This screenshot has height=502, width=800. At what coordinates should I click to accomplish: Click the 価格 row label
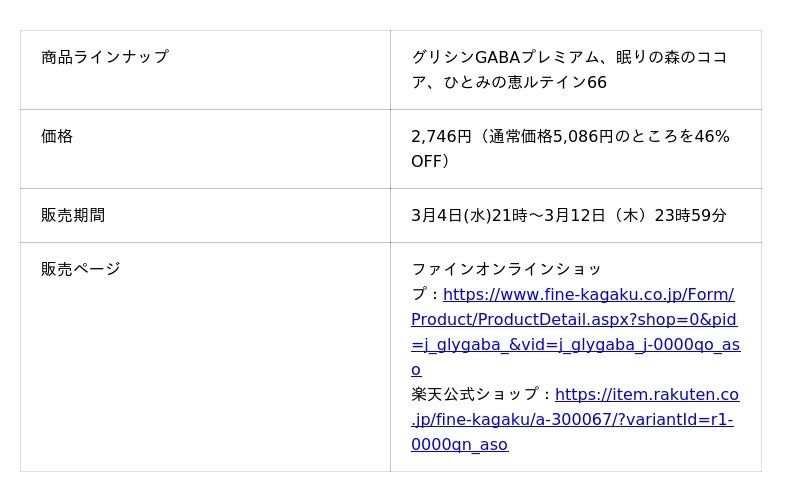[x=57, y=136]
